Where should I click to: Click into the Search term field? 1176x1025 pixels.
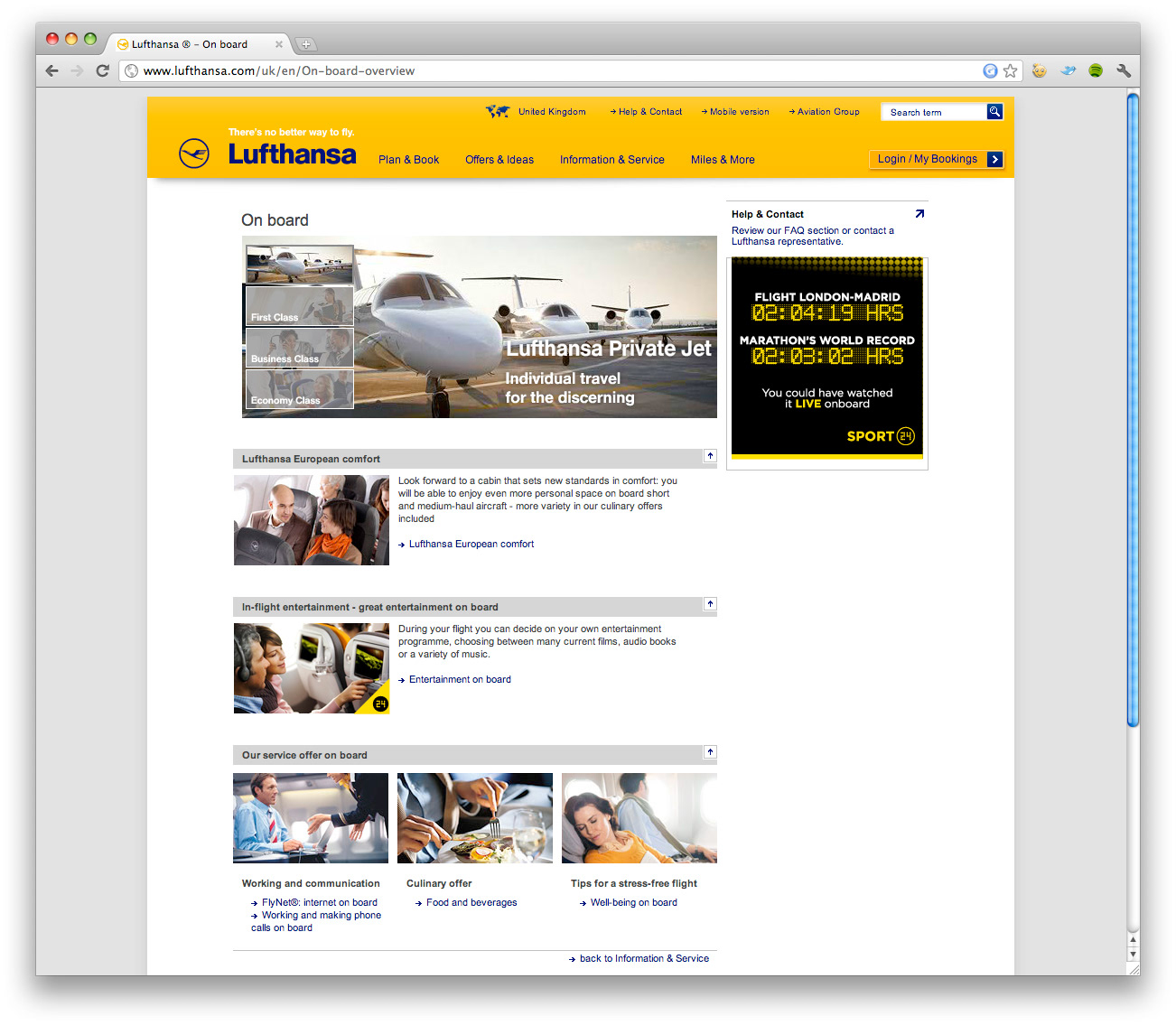click(933, 112)
